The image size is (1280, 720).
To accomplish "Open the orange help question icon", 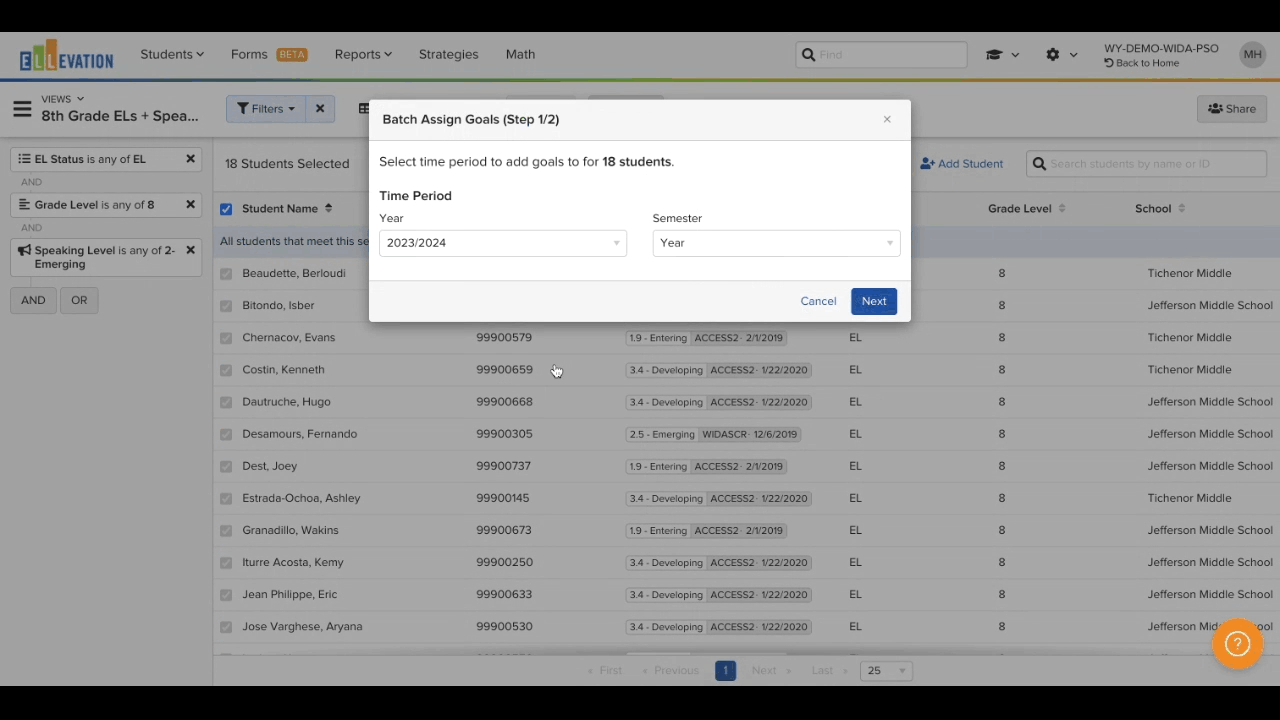I will [x=1238, y=644].
